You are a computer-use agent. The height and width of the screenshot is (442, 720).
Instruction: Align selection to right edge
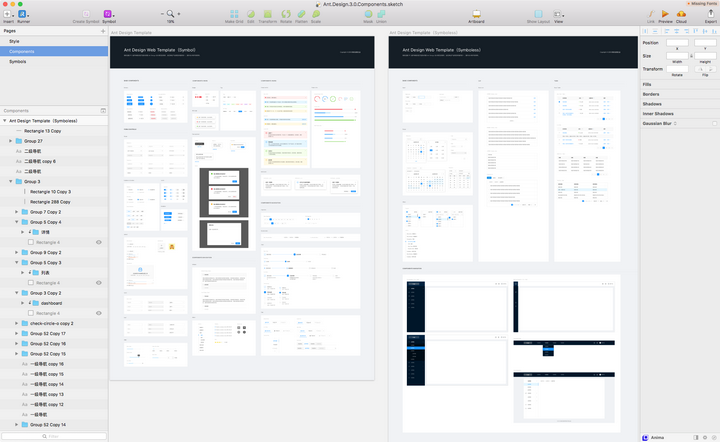[x=686, y=31]
